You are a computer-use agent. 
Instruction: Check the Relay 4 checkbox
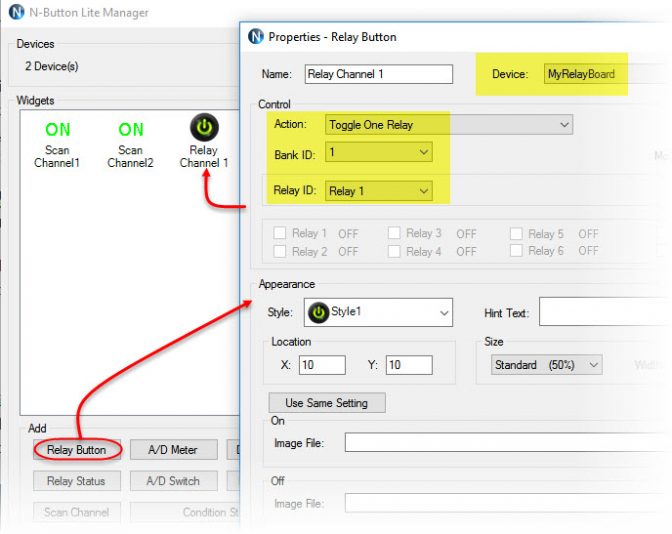[394, 252]
